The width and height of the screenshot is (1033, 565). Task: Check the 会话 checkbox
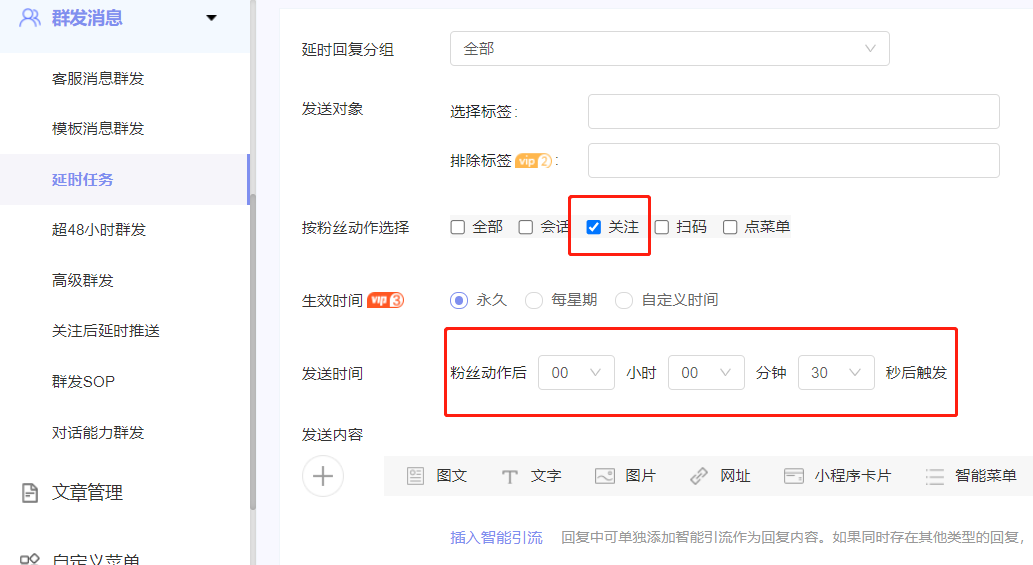526,227
